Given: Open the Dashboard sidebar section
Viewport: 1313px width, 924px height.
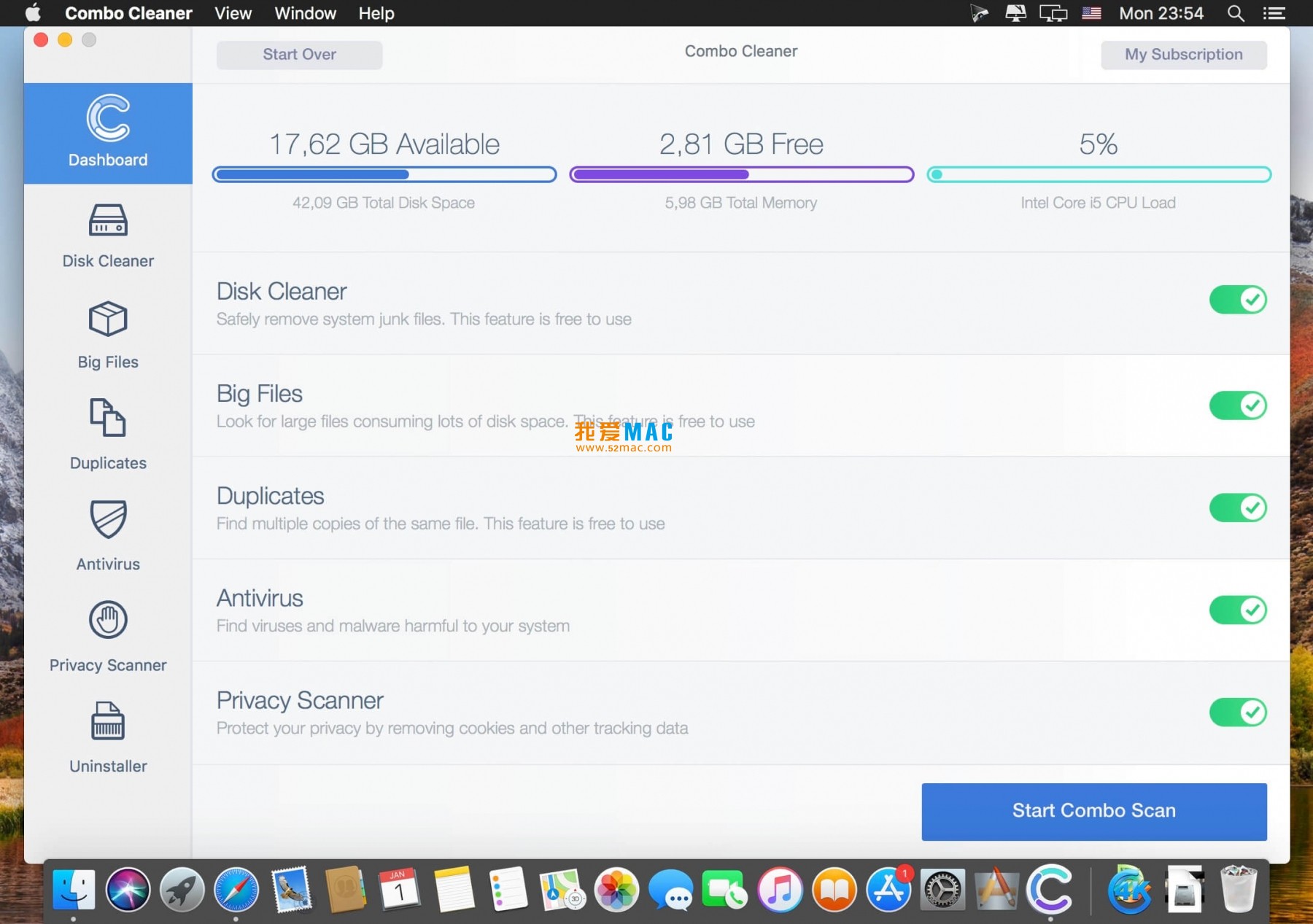Looking at the screenshot, I should click(108, 133).
